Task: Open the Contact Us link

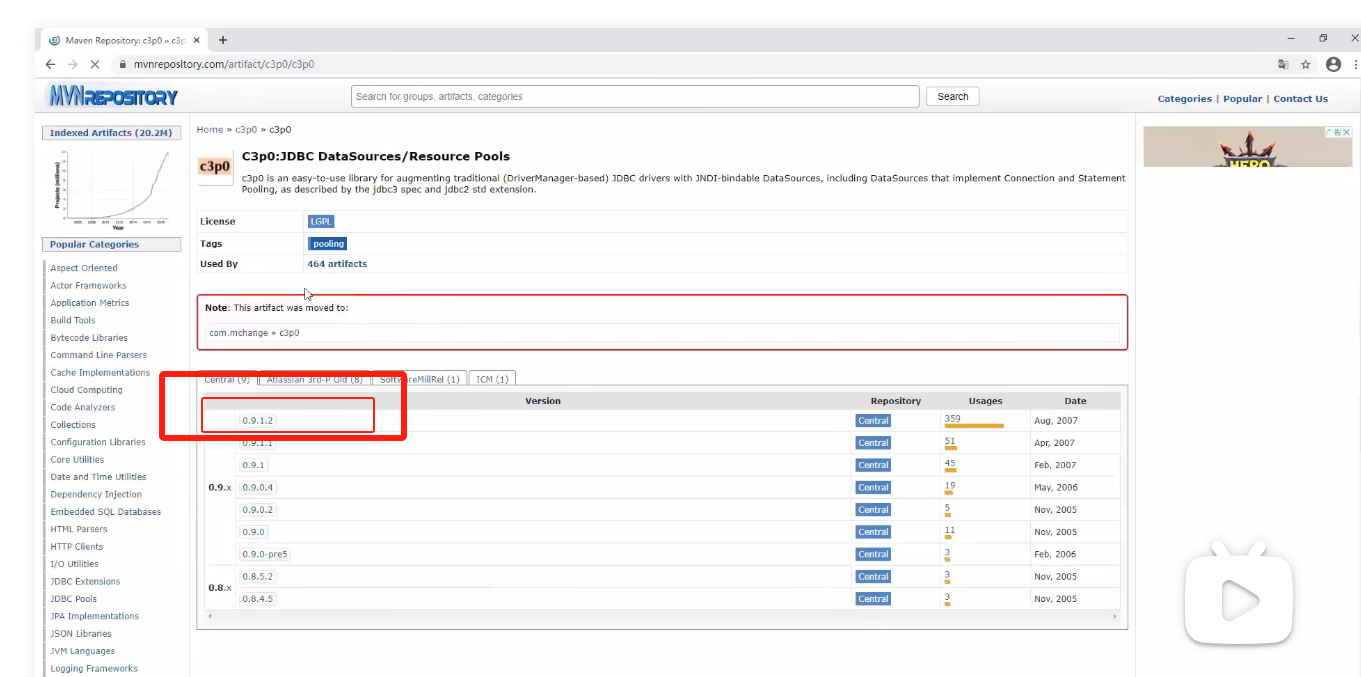Action: (1300, 99)
